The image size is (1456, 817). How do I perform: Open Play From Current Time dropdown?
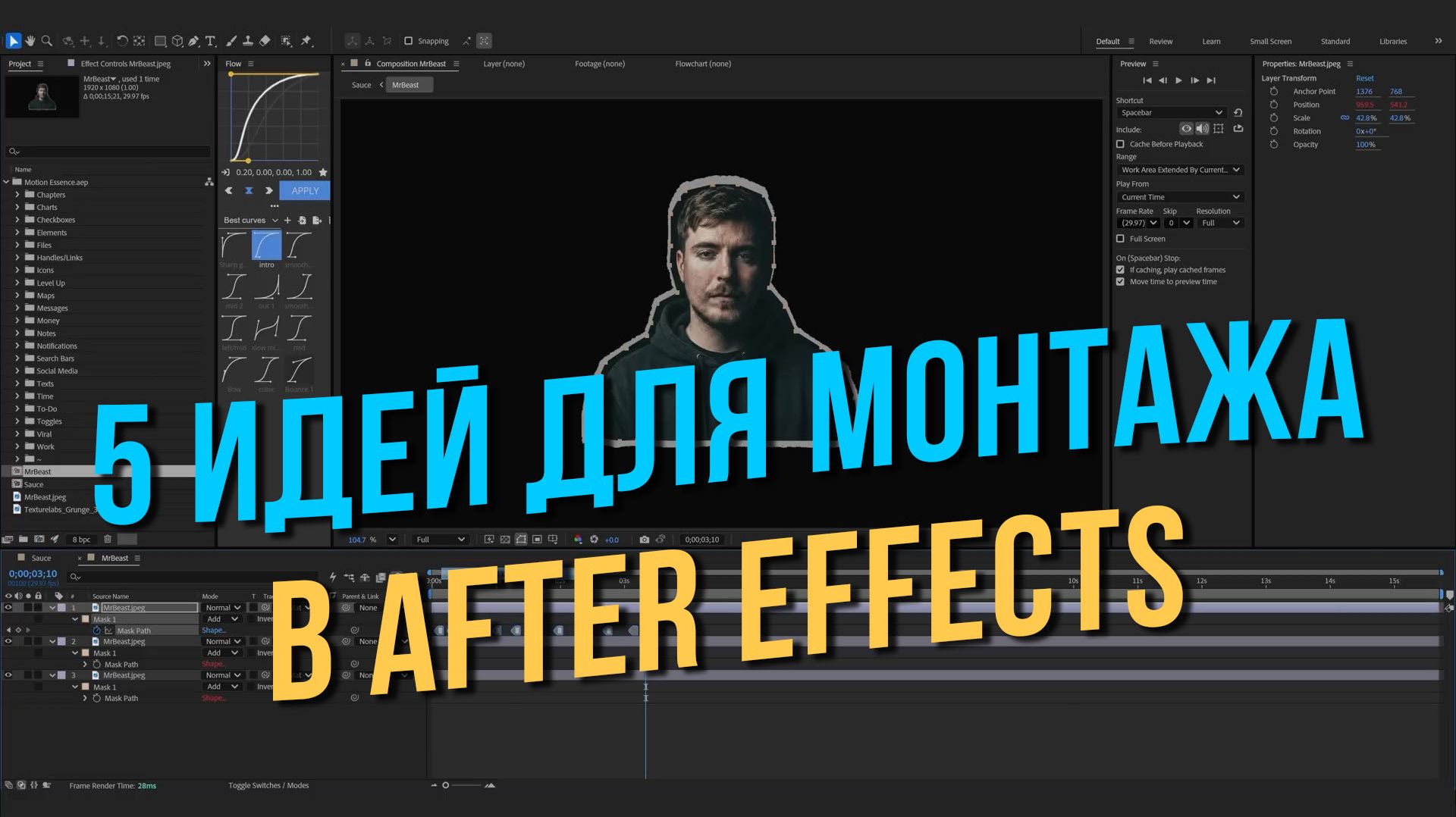point(1180,197)
